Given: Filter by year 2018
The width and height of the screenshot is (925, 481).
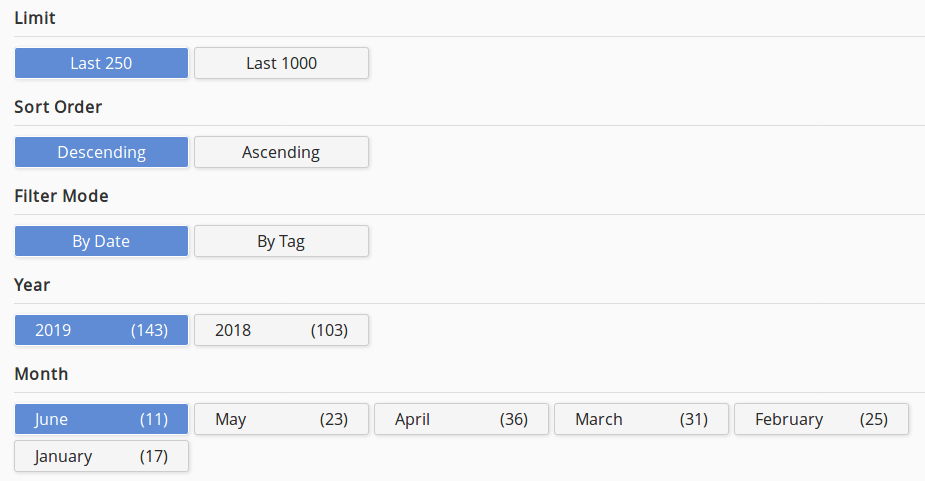Looking at the screenshot, I should click(x=281, y=330).
